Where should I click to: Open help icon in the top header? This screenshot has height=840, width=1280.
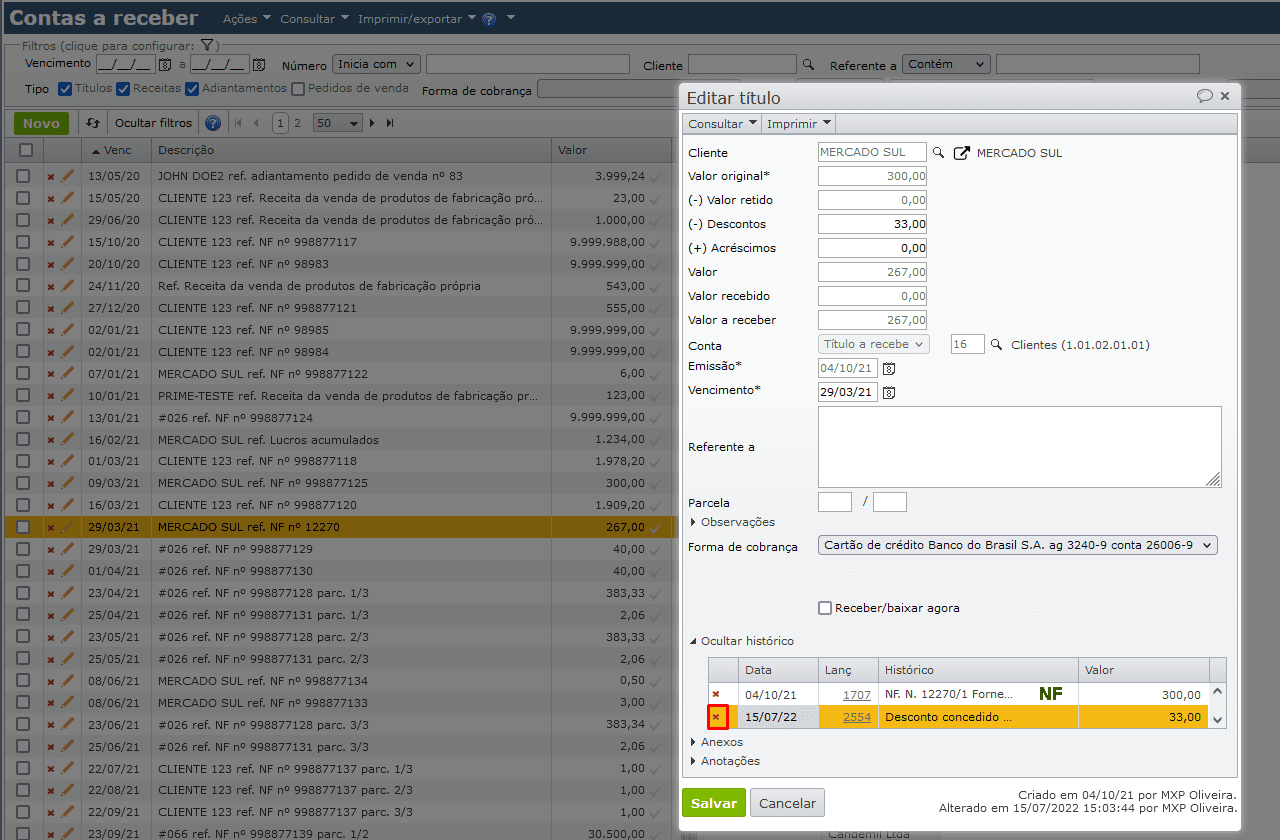[488, 19]
